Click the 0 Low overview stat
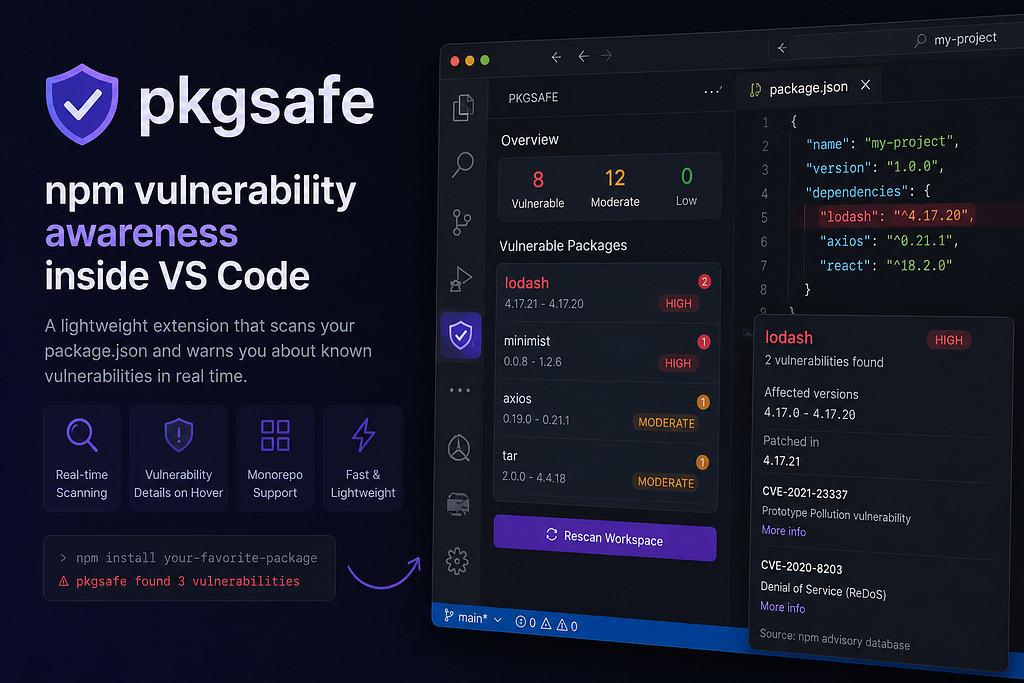1024x683 pixels. tap(686, 187)
